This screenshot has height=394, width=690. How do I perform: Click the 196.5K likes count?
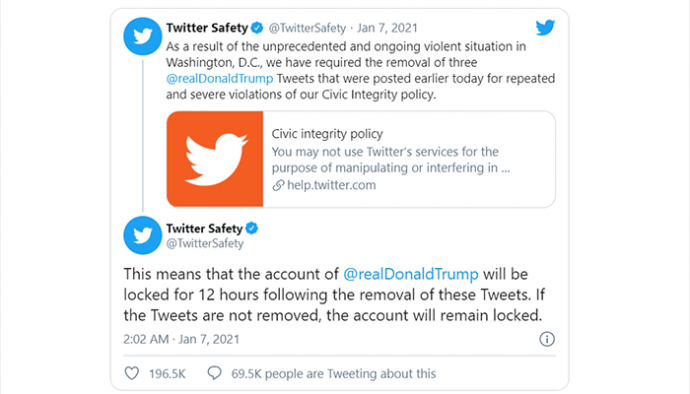pos(167,374)
